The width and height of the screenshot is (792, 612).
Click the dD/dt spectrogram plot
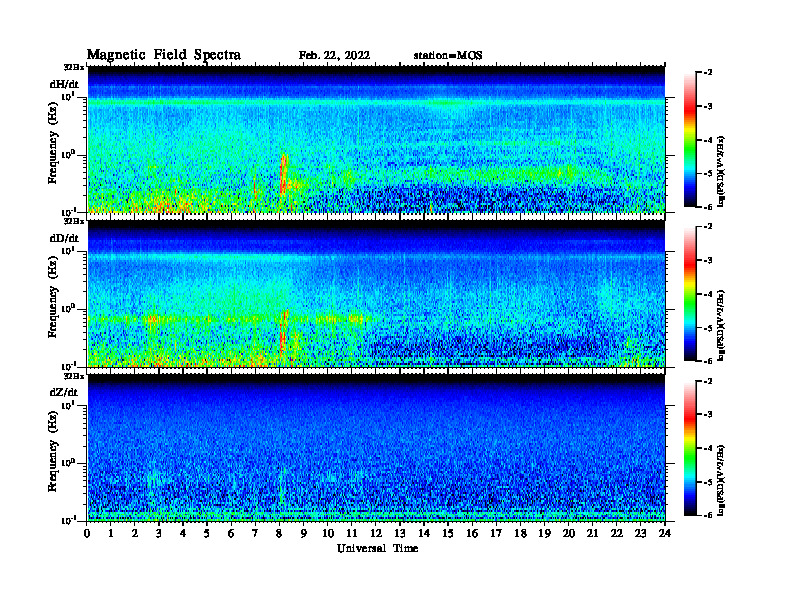376,293
